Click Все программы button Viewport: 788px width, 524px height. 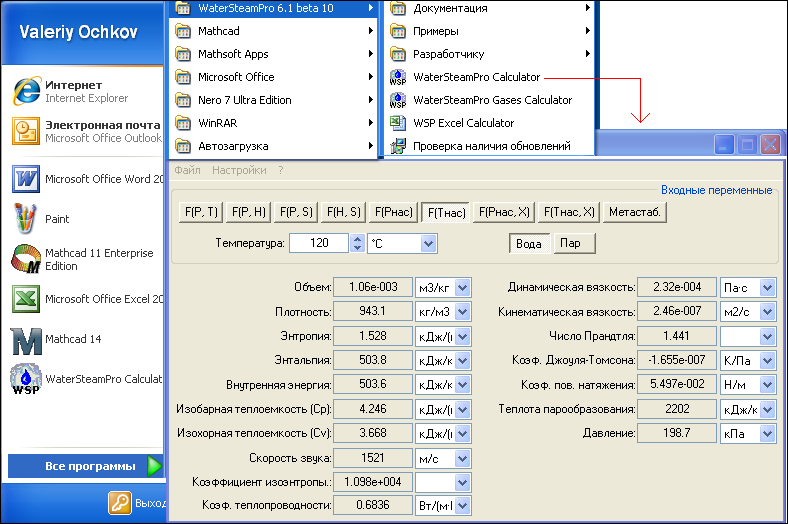click(85, 466)
